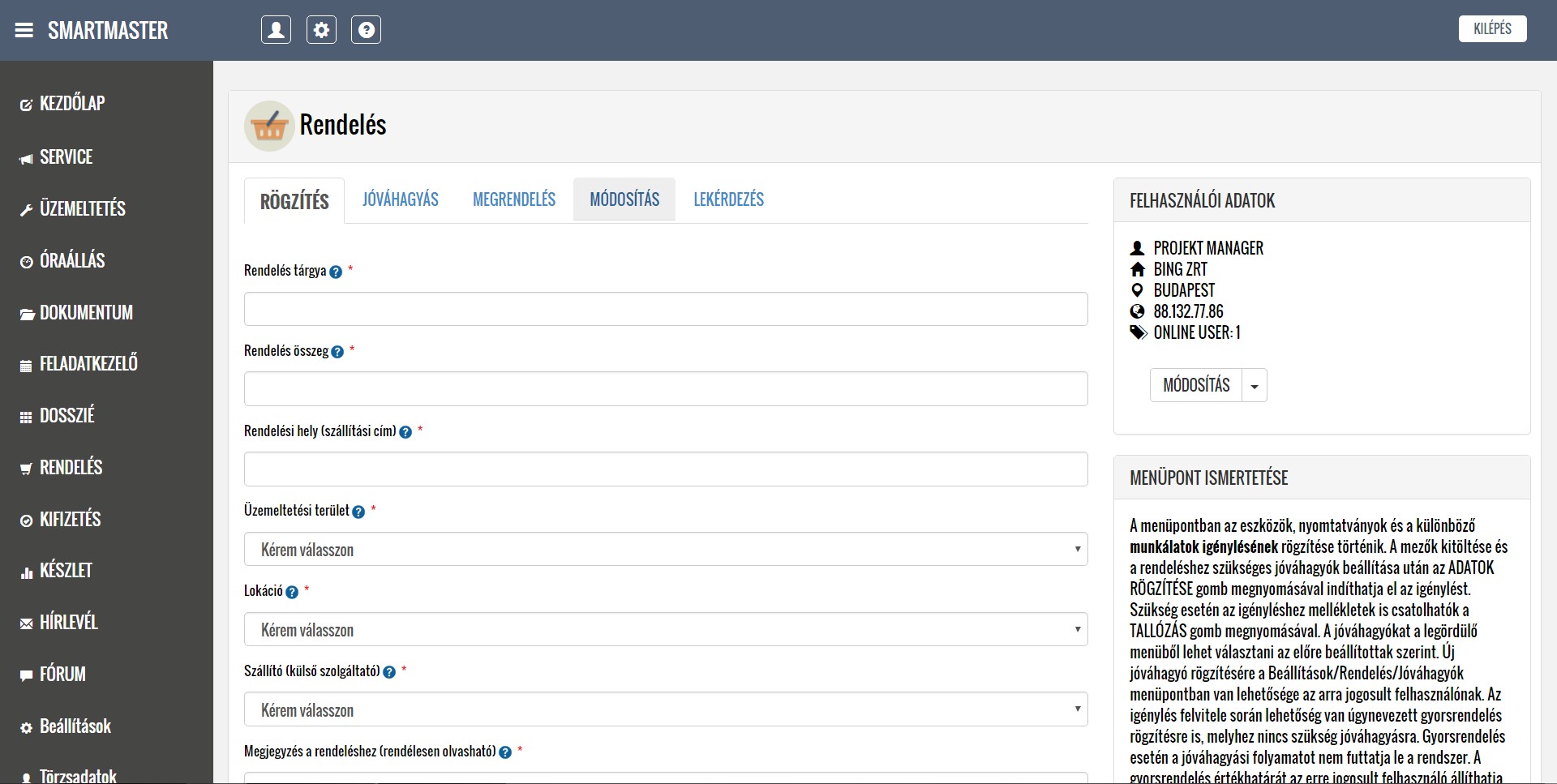Viewport: 1557px width, 784px height.
Task: Select the MEGRENDELÉS tab
Action: [x=513, y=199]
